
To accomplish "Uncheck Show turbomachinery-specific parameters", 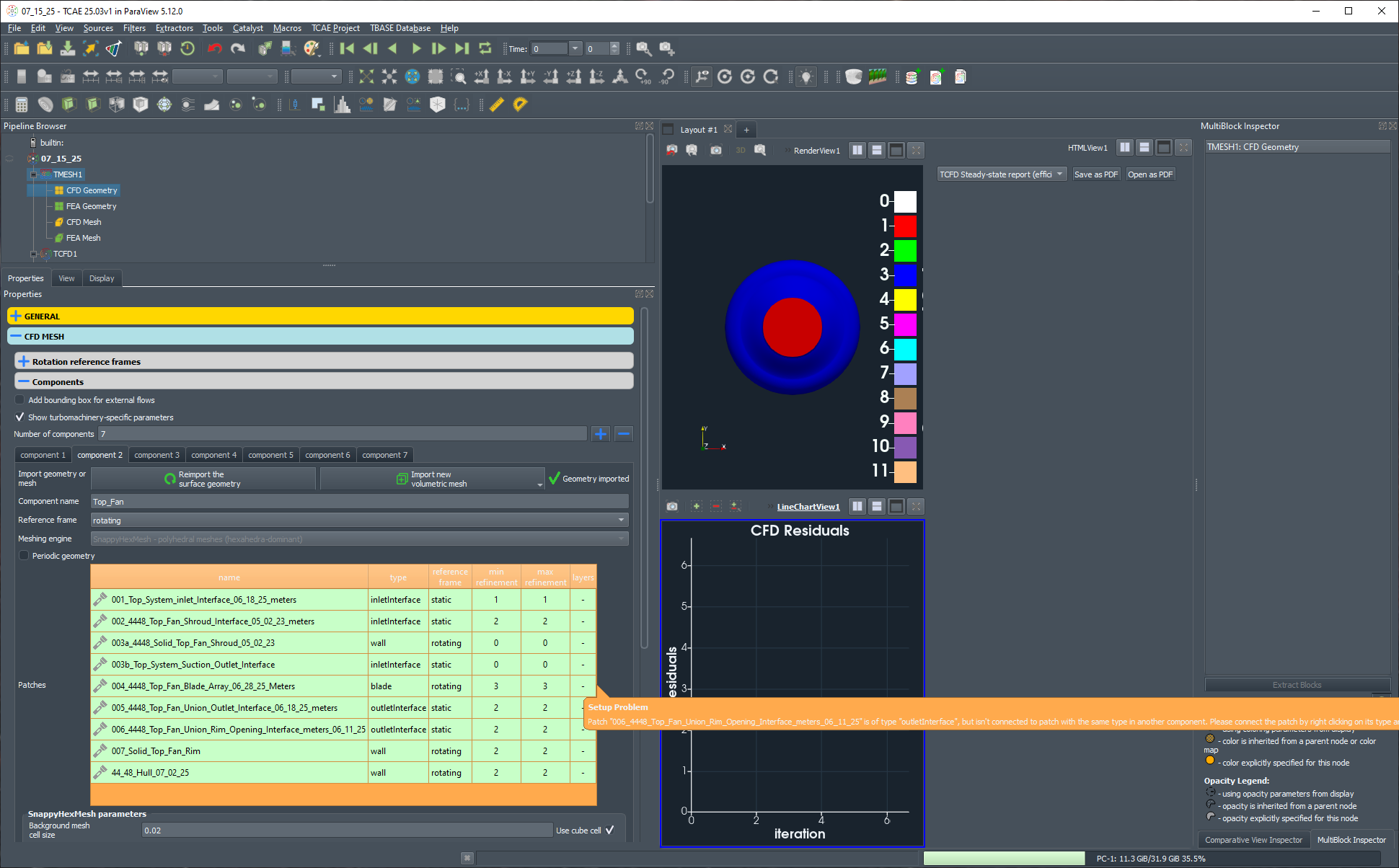I will pyautogui.click(x=20, y=417).
